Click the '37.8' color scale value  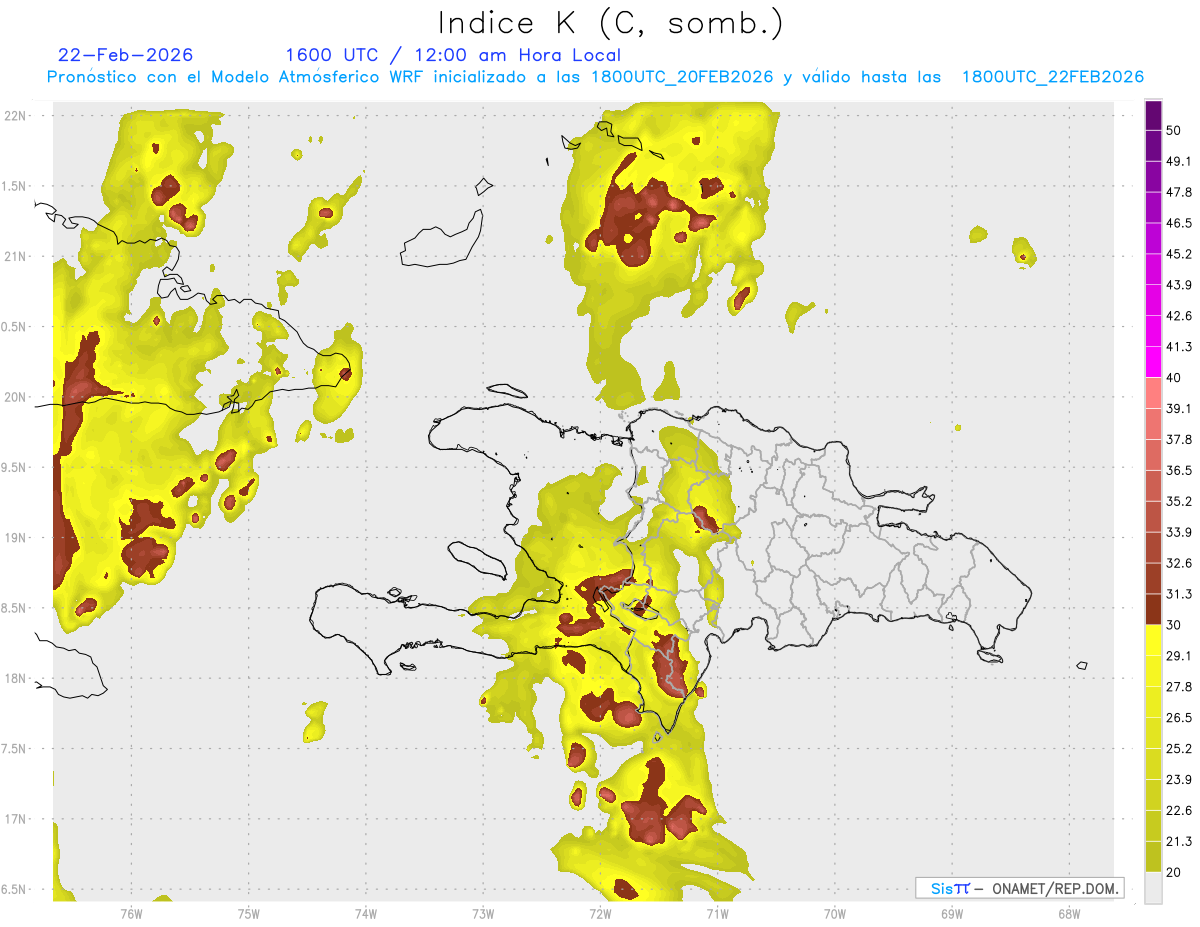(1179, 439)
